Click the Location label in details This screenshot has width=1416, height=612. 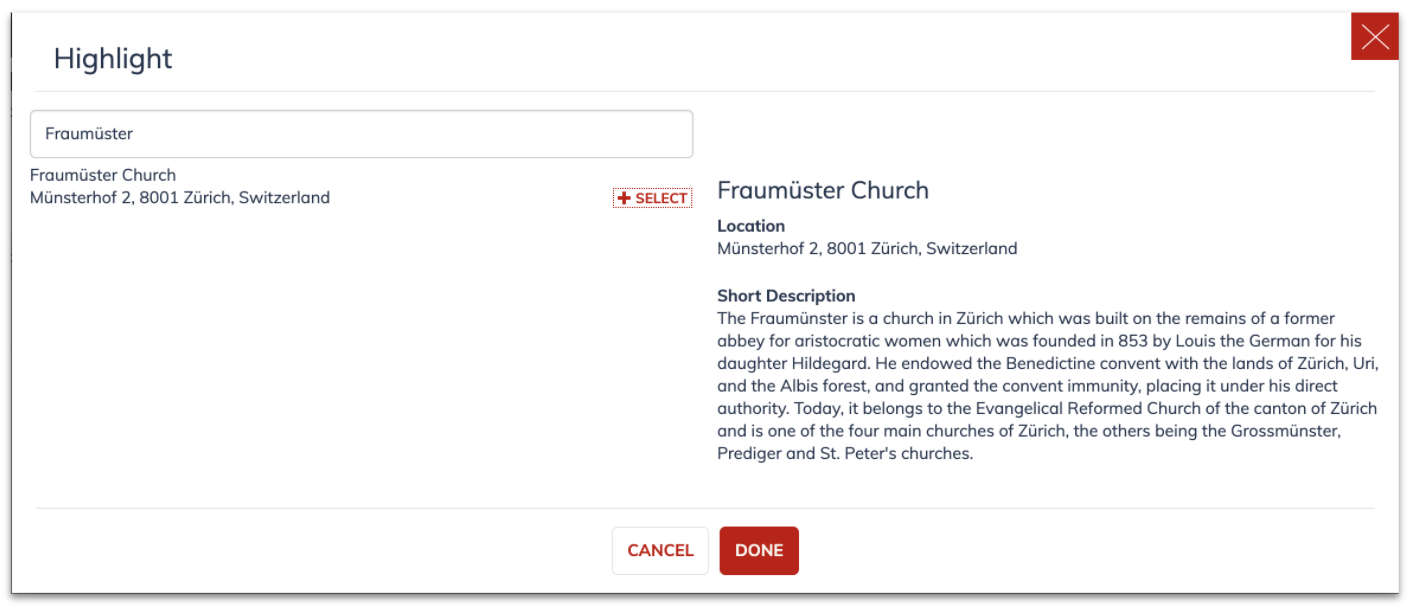click(751, 226)
